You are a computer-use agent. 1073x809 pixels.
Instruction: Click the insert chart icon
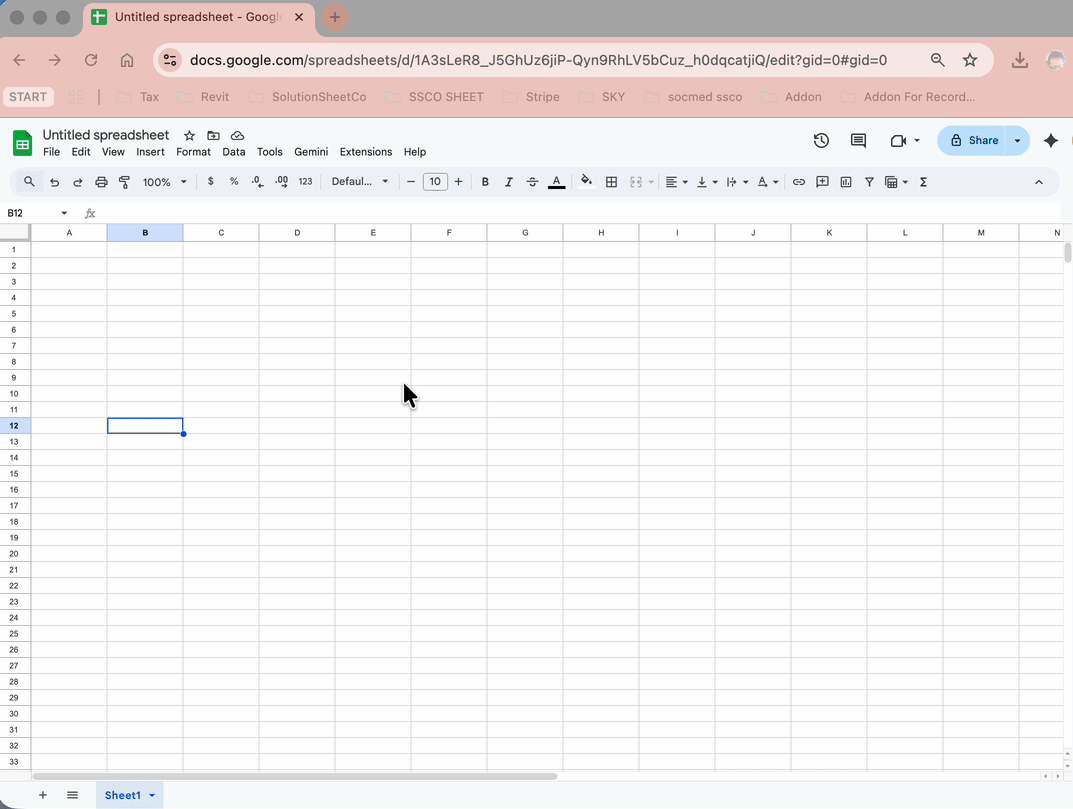point(846,182)
